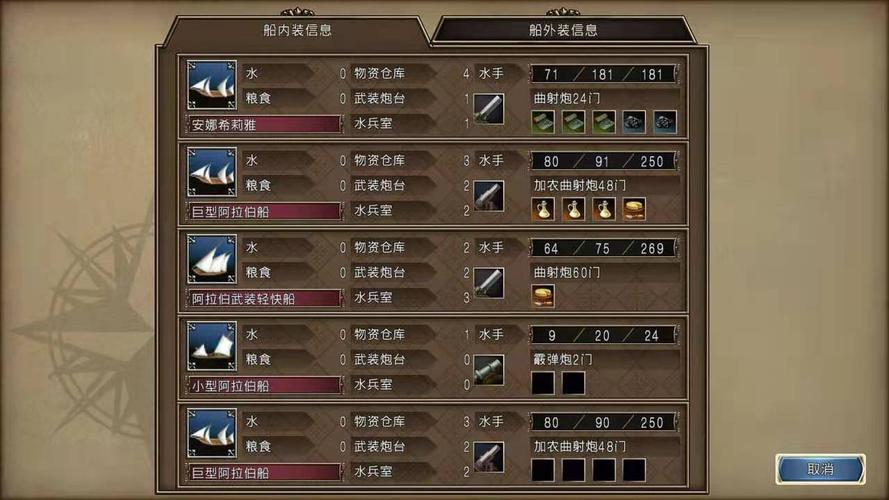Screen dimensions: 889x500
Task: Click the 小型阿拉伯船 name bar
Action: pos(264,385)
